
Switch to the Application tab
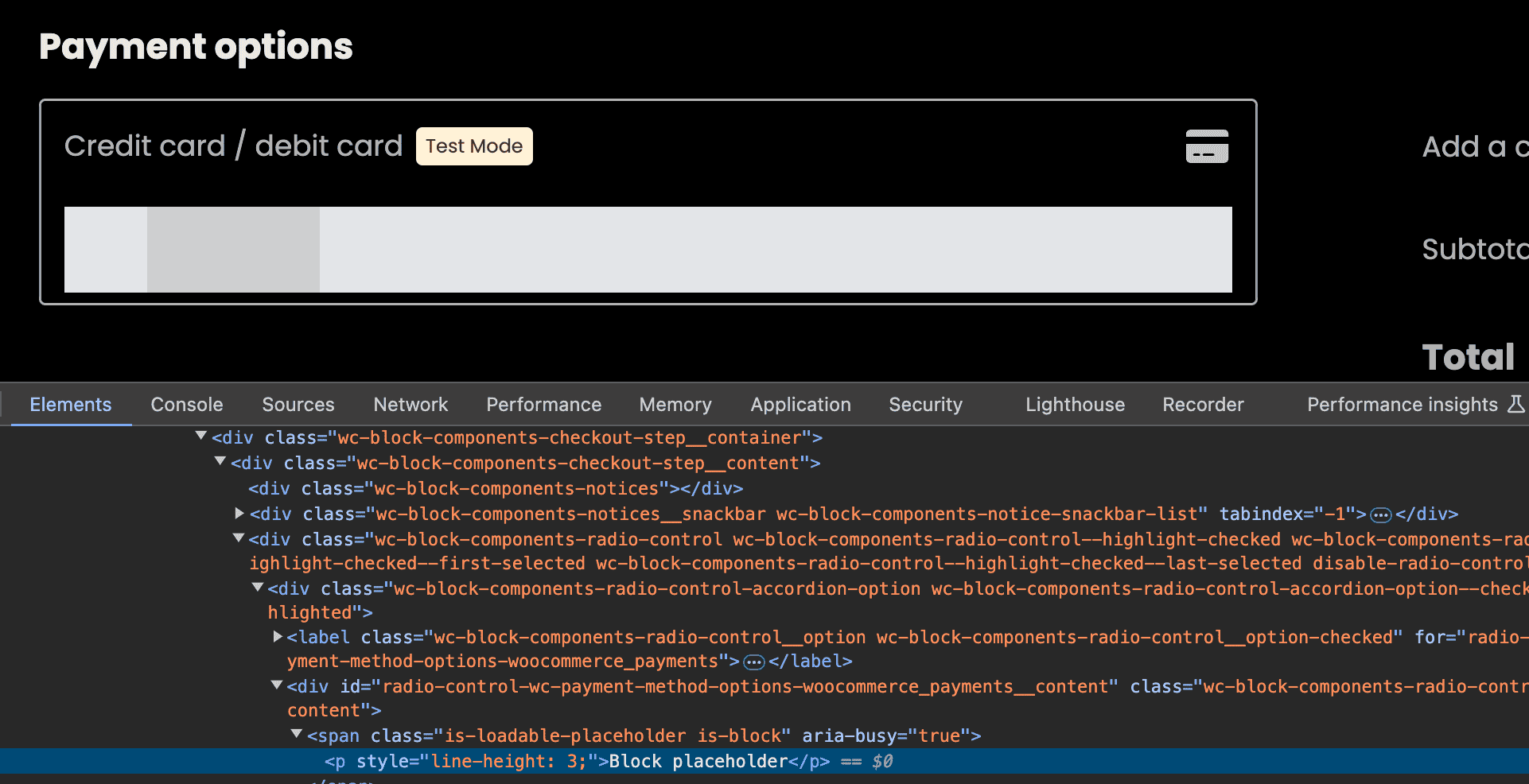tap(800, 405)
